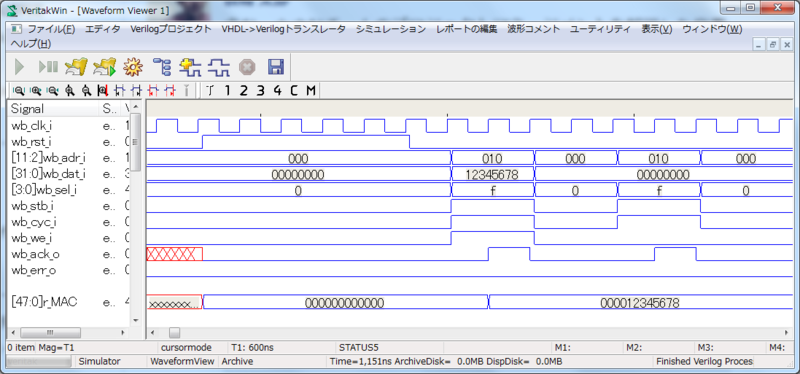
Task: Click the step/pause simulation icon
Action: (48, 67)
